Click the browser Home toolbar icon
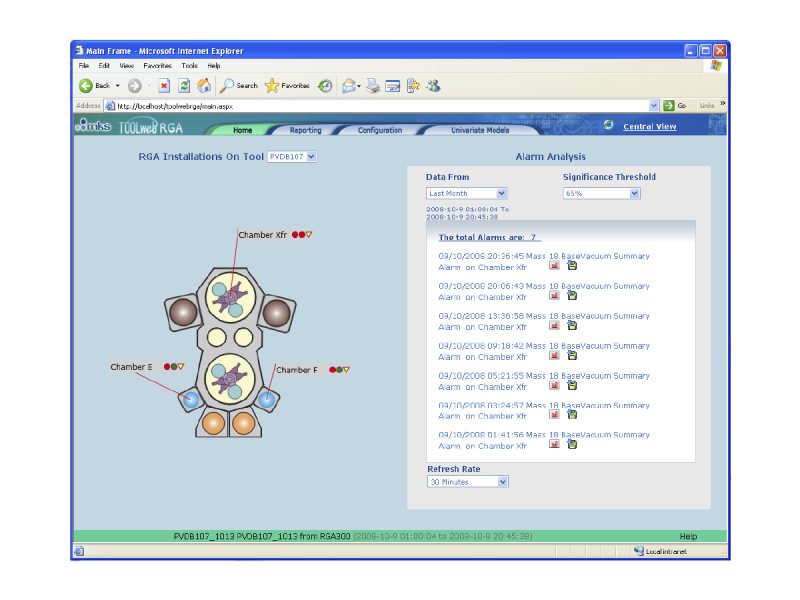Screen dimensions: 800x600 click(204, 86)
